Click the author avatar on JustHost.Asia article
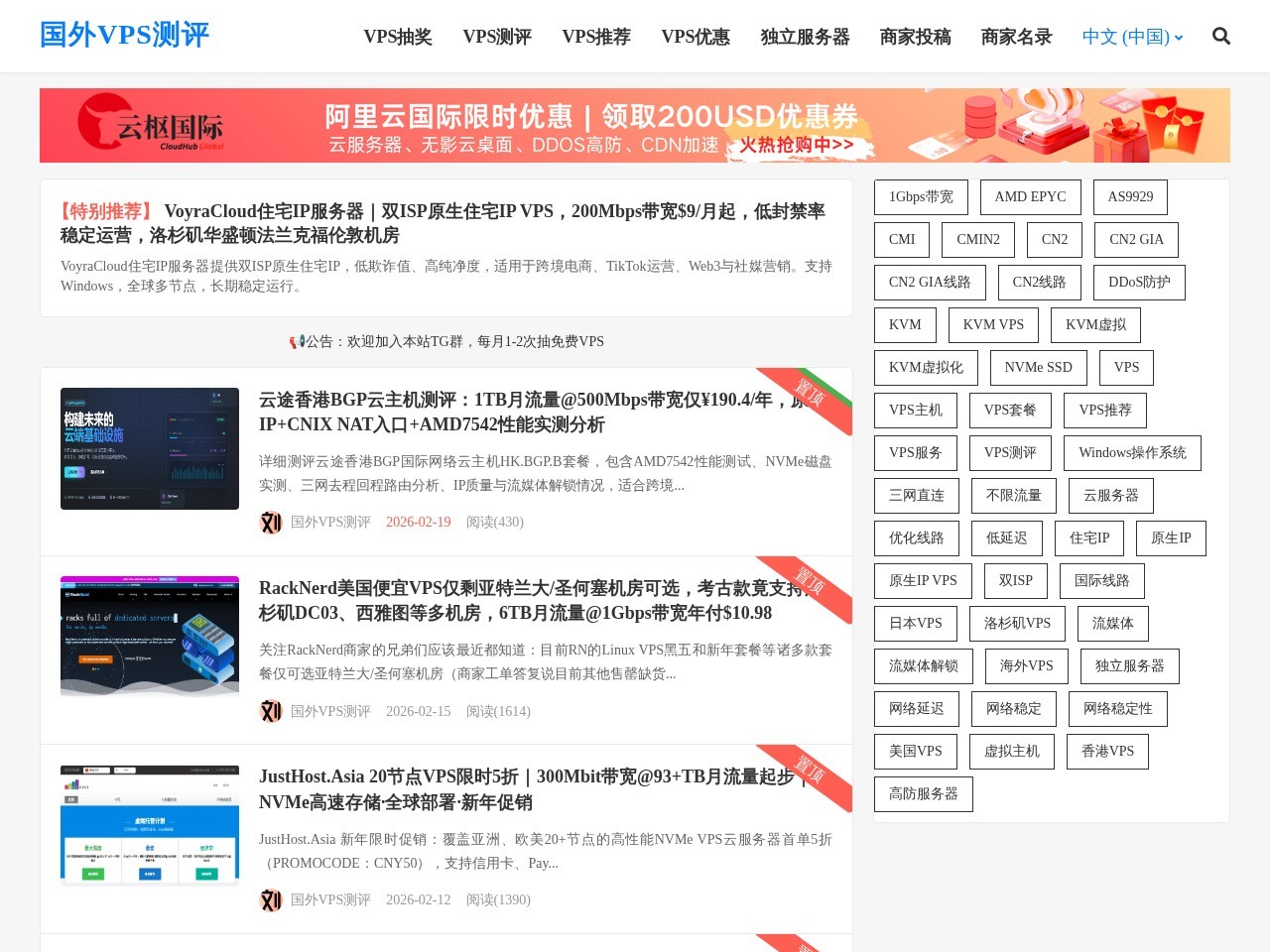The height and width of the screenshot is (952, 1270). [271, 899]
